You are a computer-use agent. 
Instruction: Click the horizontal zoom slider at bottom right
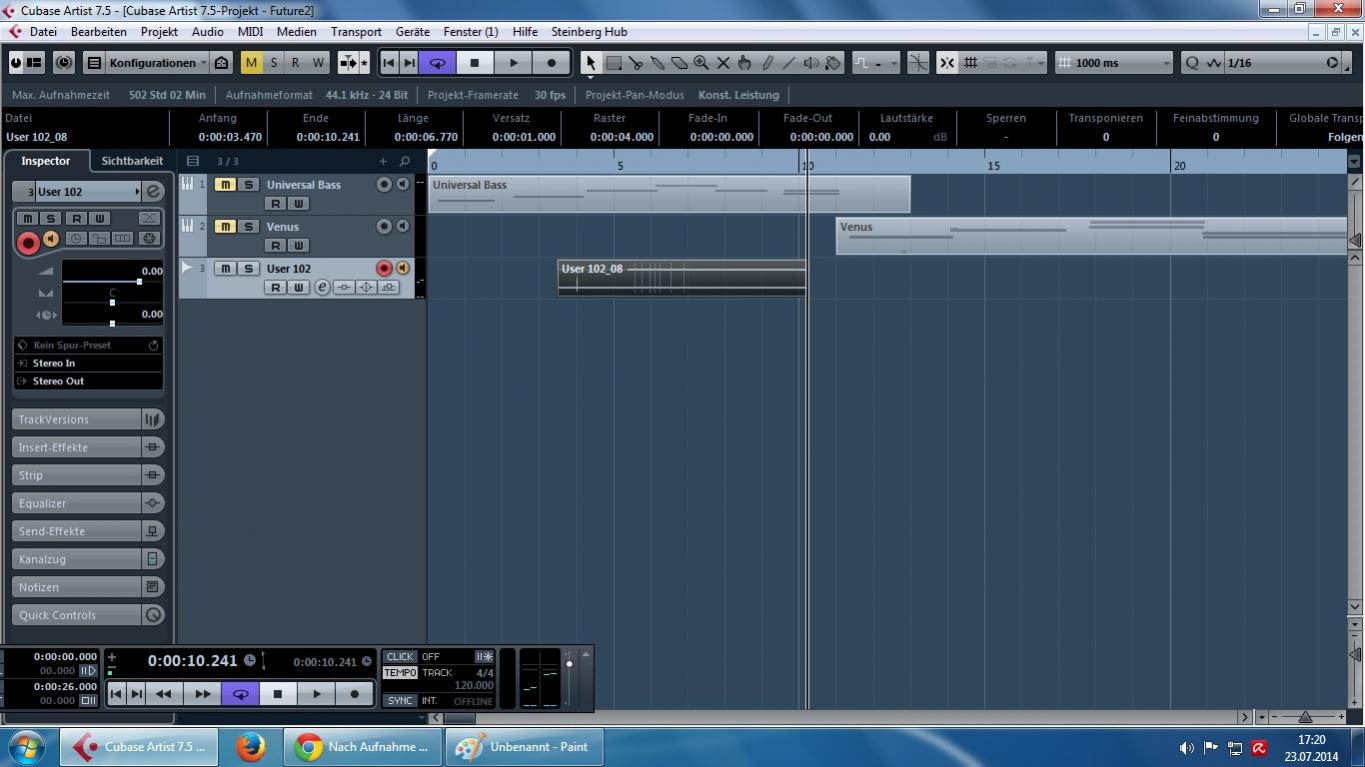[x=1305, y=717]
